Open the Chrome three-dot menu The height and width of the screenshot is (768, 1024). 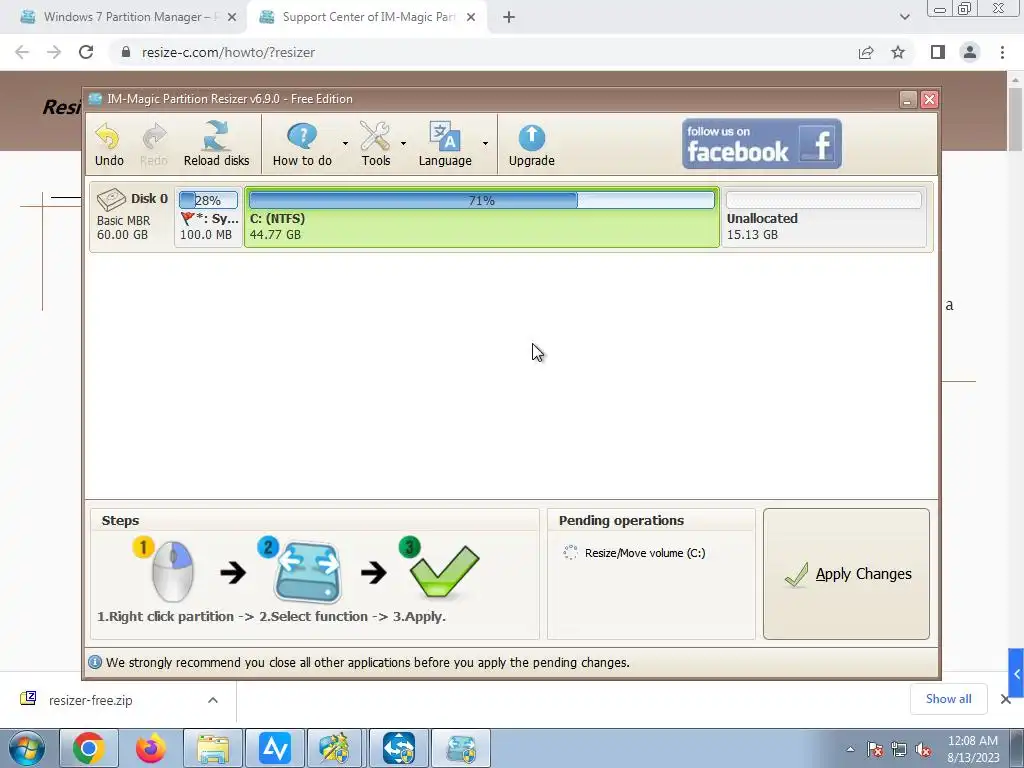(1002, 52)
